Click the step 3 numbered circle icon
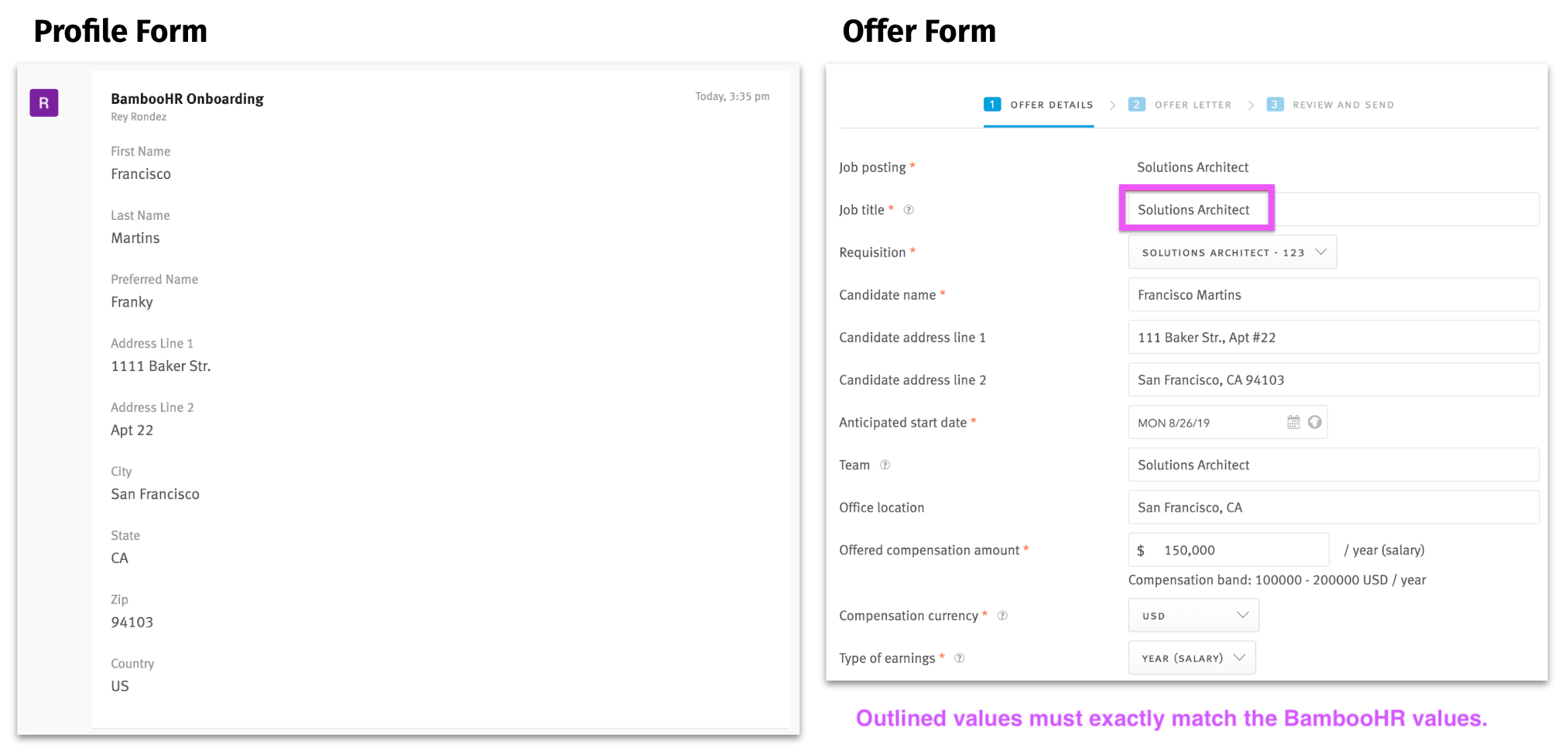 pyautogui.click(x=1275, y=104)
